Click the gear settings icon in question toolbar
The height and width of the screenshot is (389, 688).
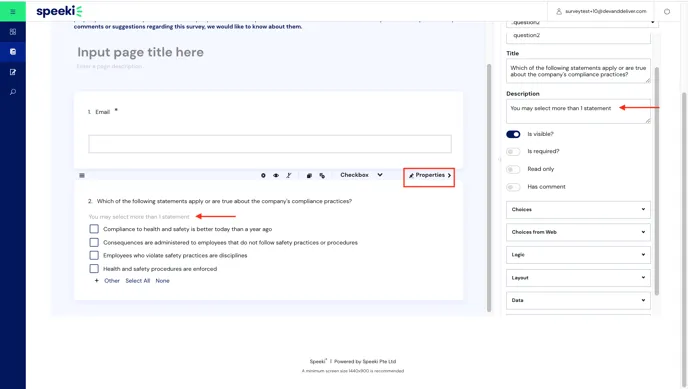point(263,175)
